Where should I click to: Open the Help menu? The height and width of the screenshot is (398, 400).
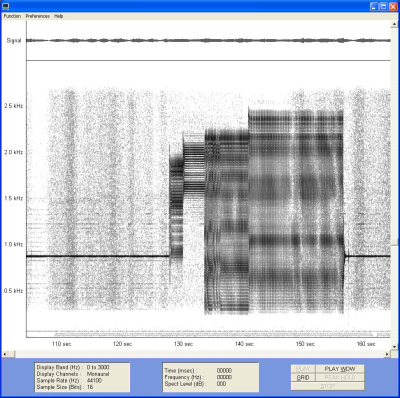point(59,16)
